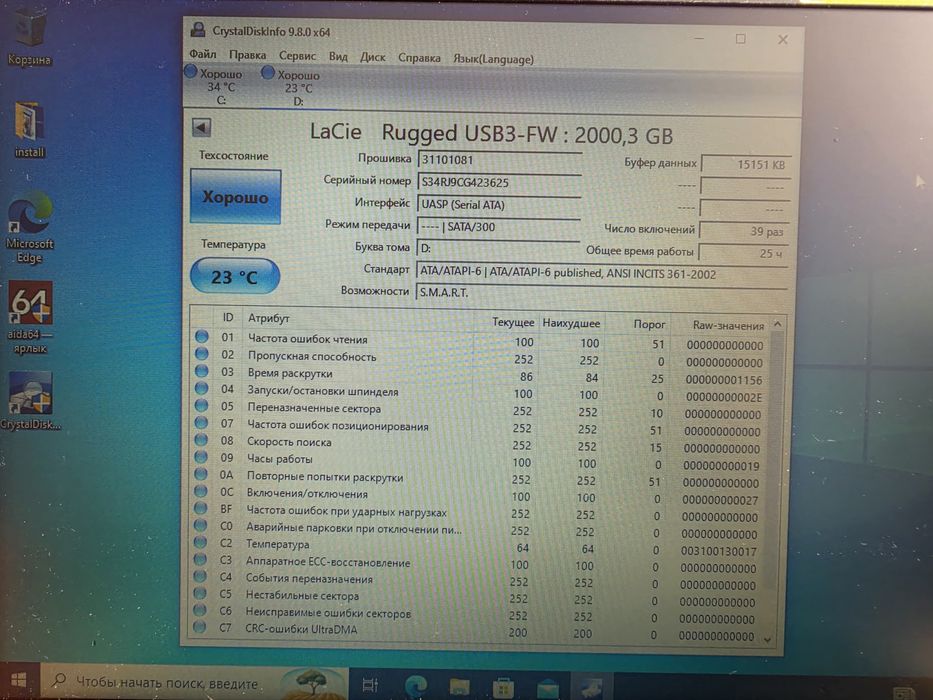Click status icon for 09 Часы работы
Screen dimensions: 933x700
(x=201, y=457)
